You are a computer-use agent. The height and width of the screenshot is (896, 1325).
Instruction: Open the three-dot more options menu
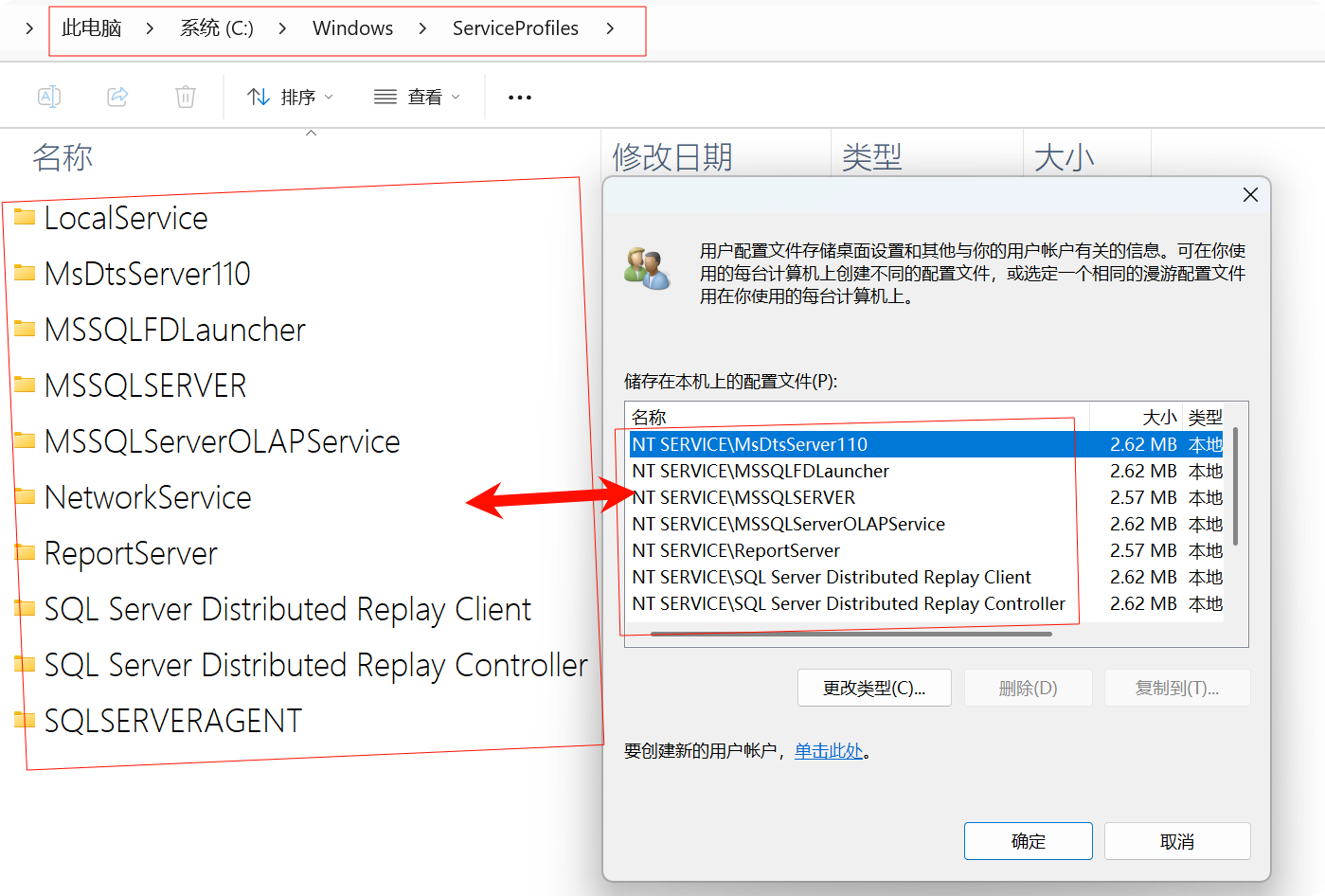click(520, 98)
